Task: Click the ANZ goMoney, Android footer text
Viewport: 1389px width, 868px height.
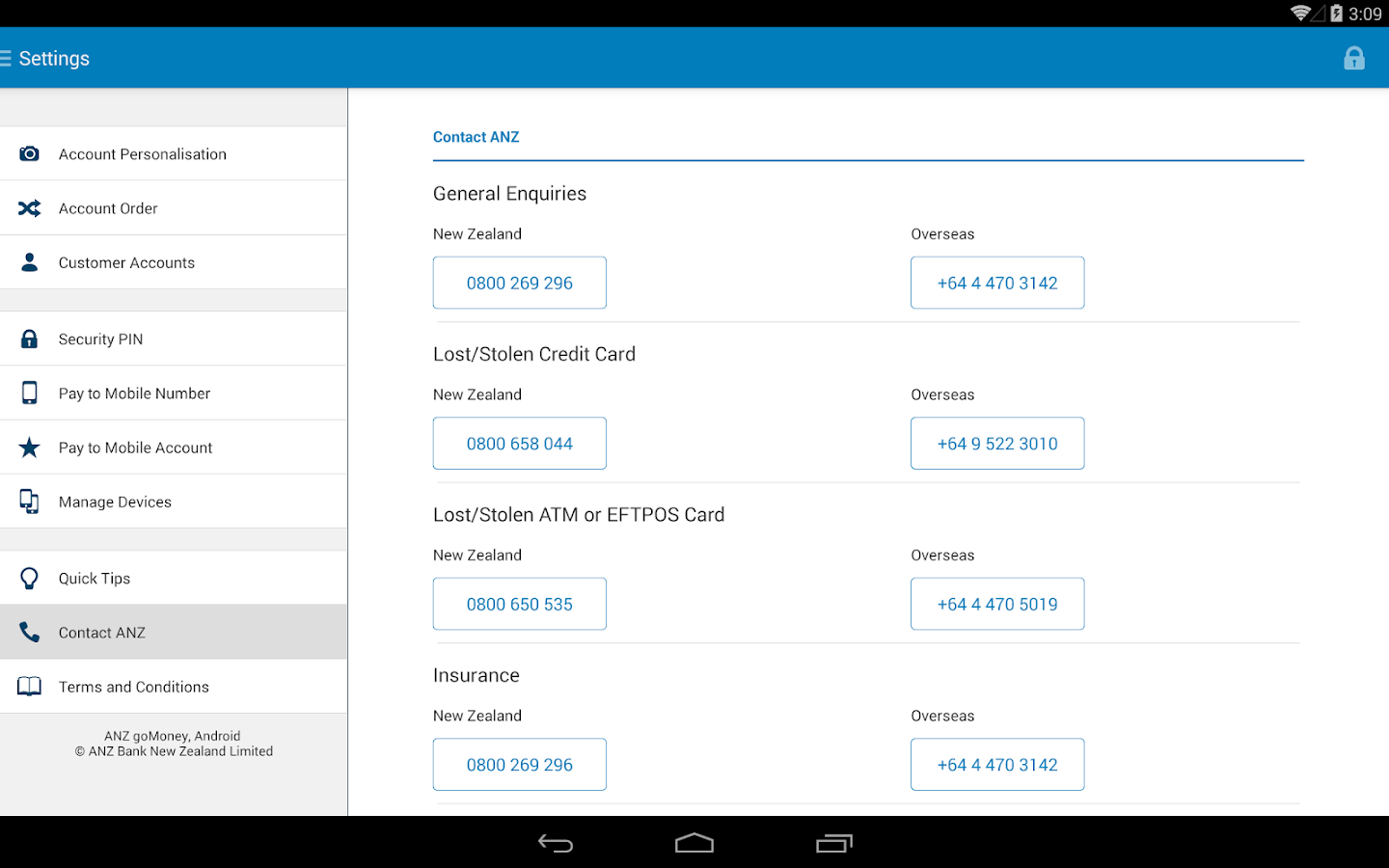Action: coord(173,736)
